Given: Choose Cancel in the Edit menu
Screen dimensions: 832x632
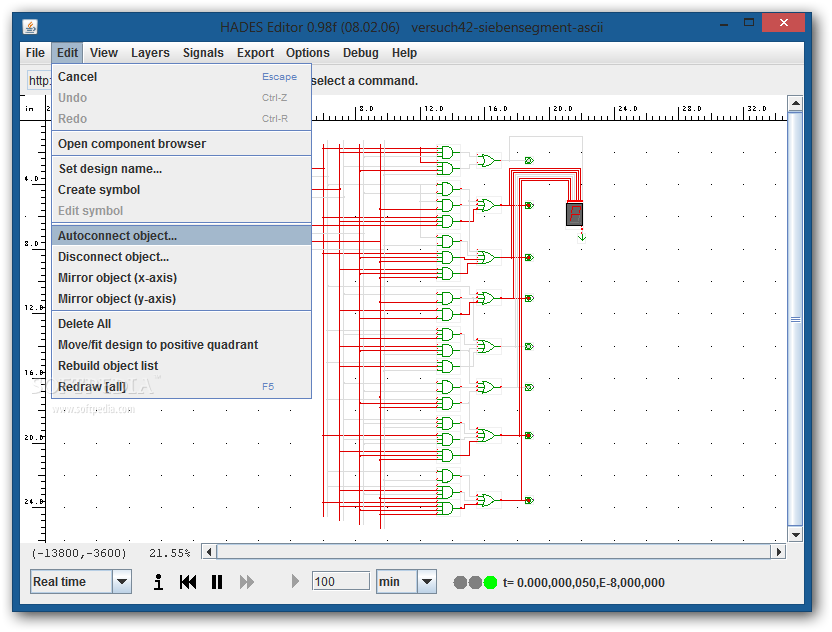Looking at the screenshot, I should click(x=181, y=77).
